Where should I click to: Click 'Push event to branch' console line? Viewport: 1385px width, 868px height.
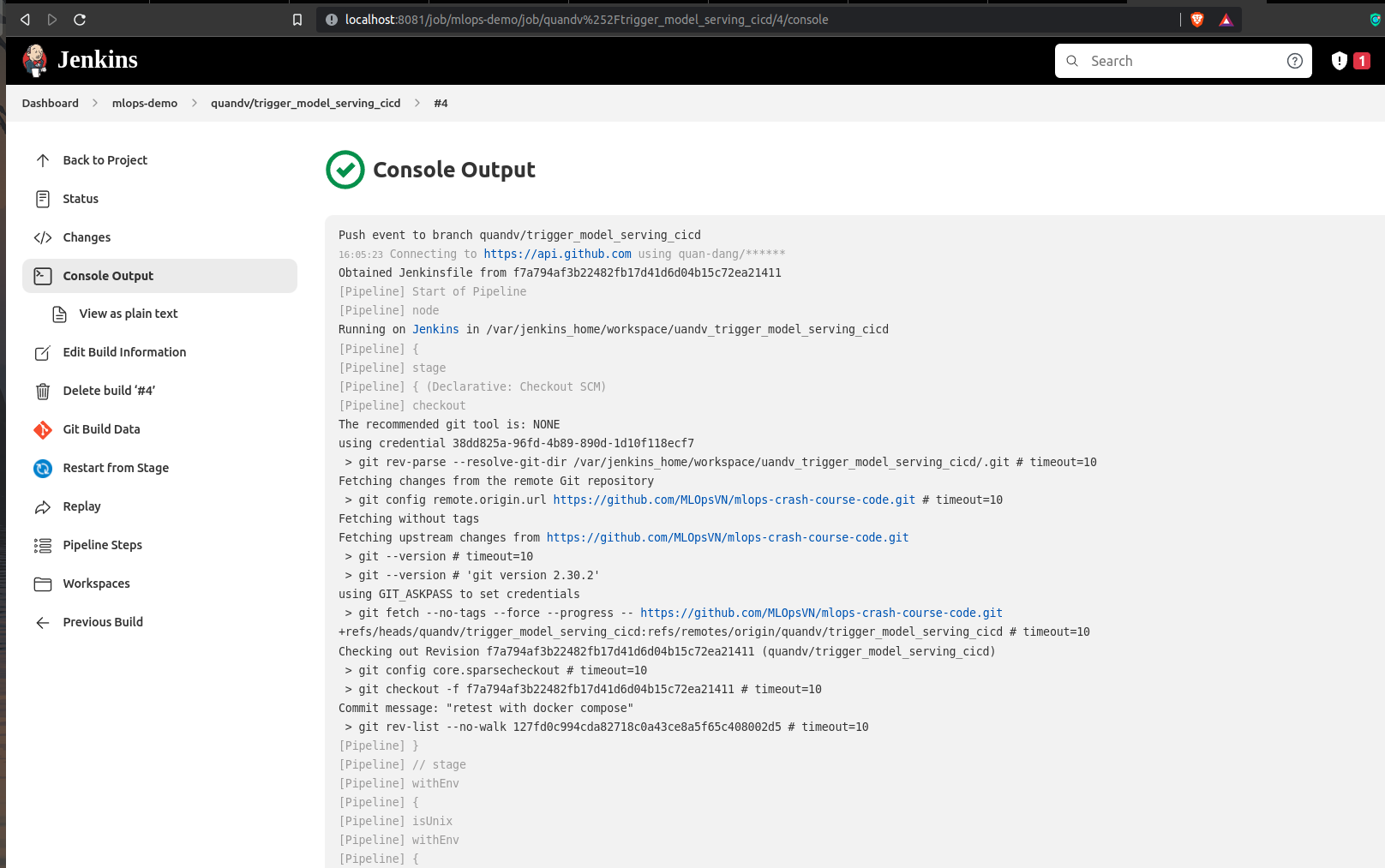(519, 235)
